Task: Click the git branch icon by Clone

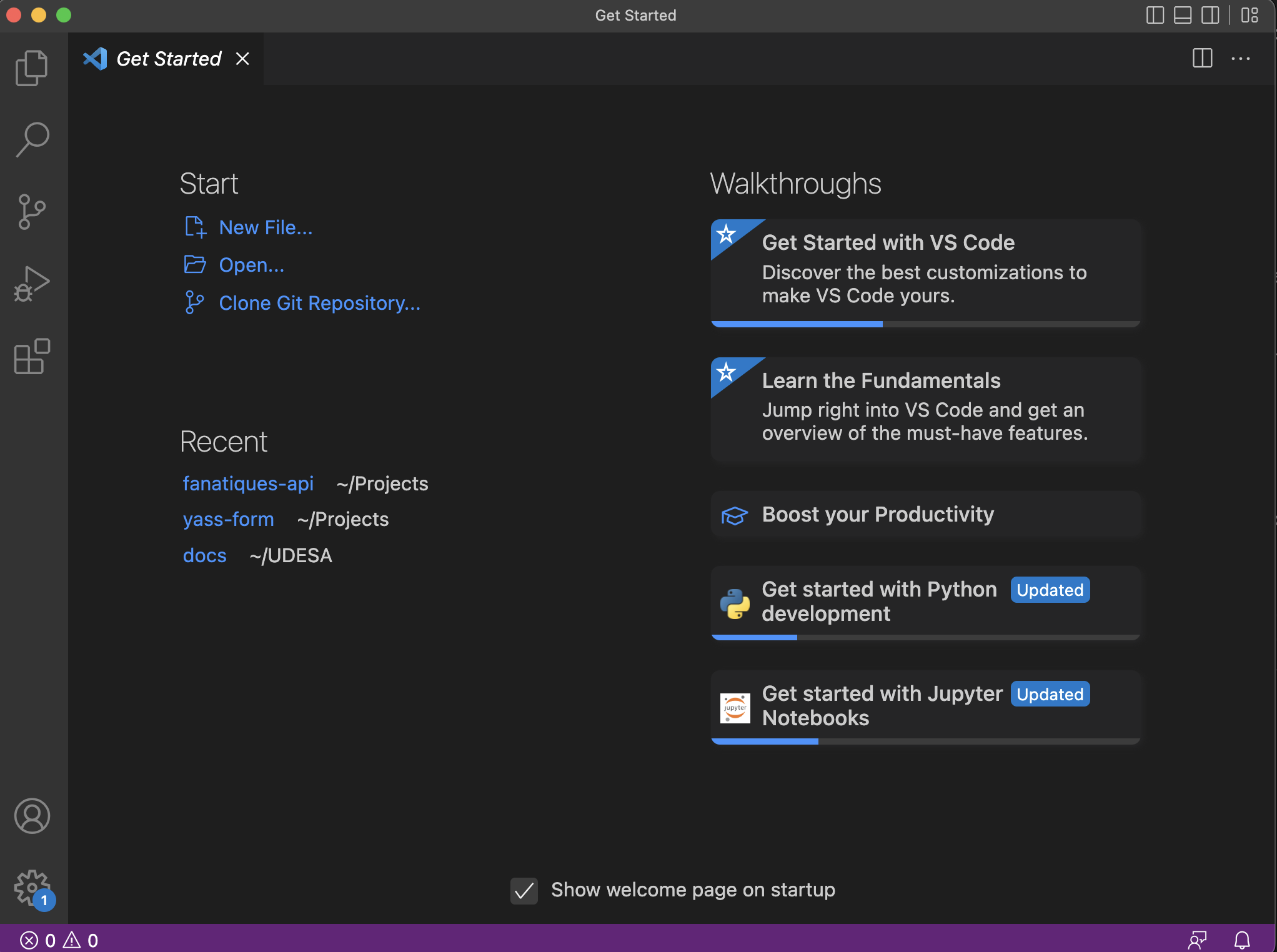Action: coord(194,302)
